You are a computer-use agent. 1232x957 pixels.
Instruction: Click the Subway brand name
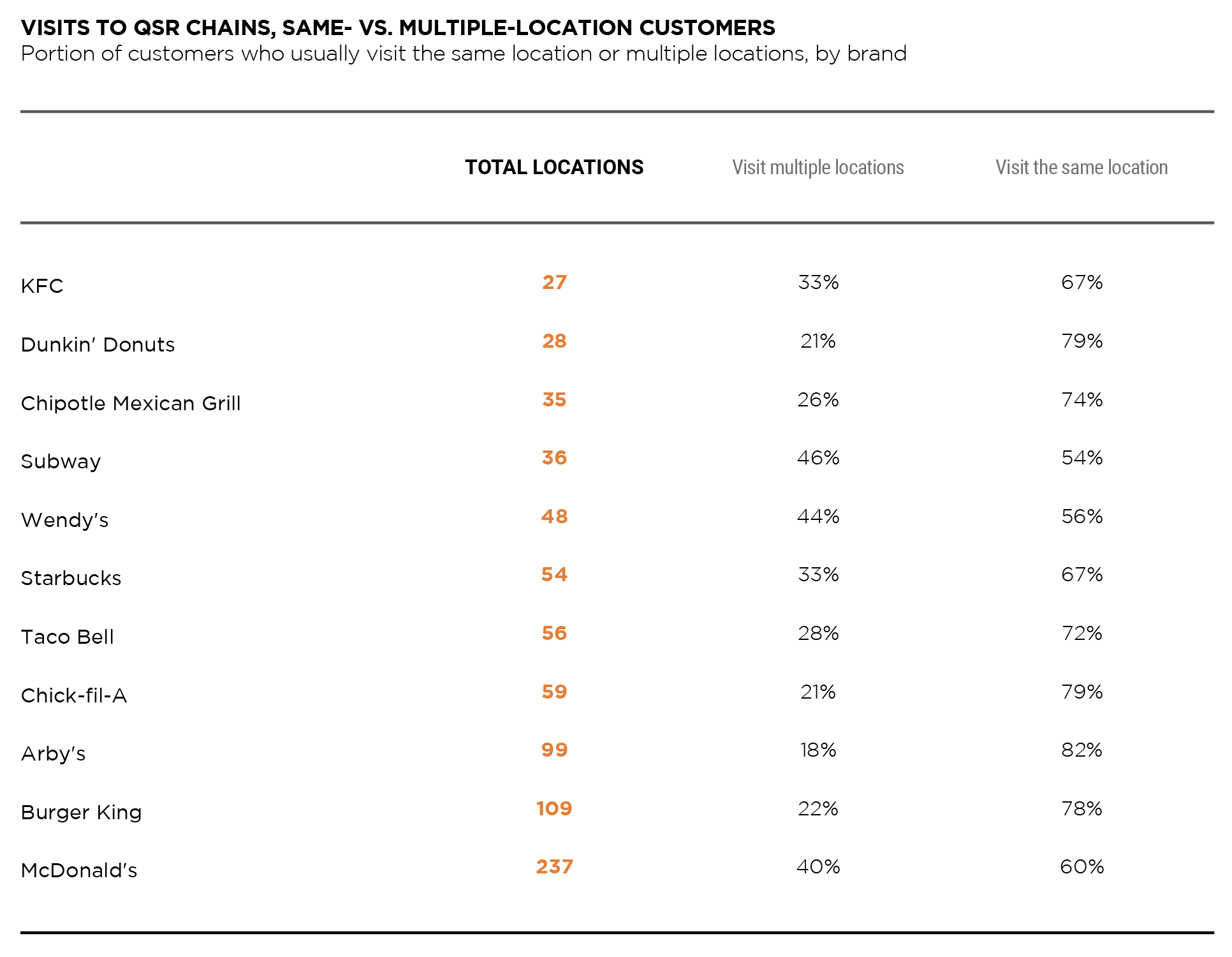tap(61, 461)
